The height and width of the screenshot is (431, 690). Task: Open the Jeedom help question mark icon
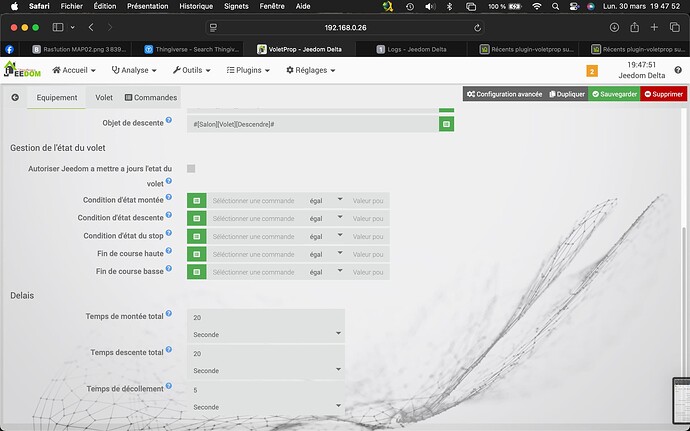click(678, 70)
